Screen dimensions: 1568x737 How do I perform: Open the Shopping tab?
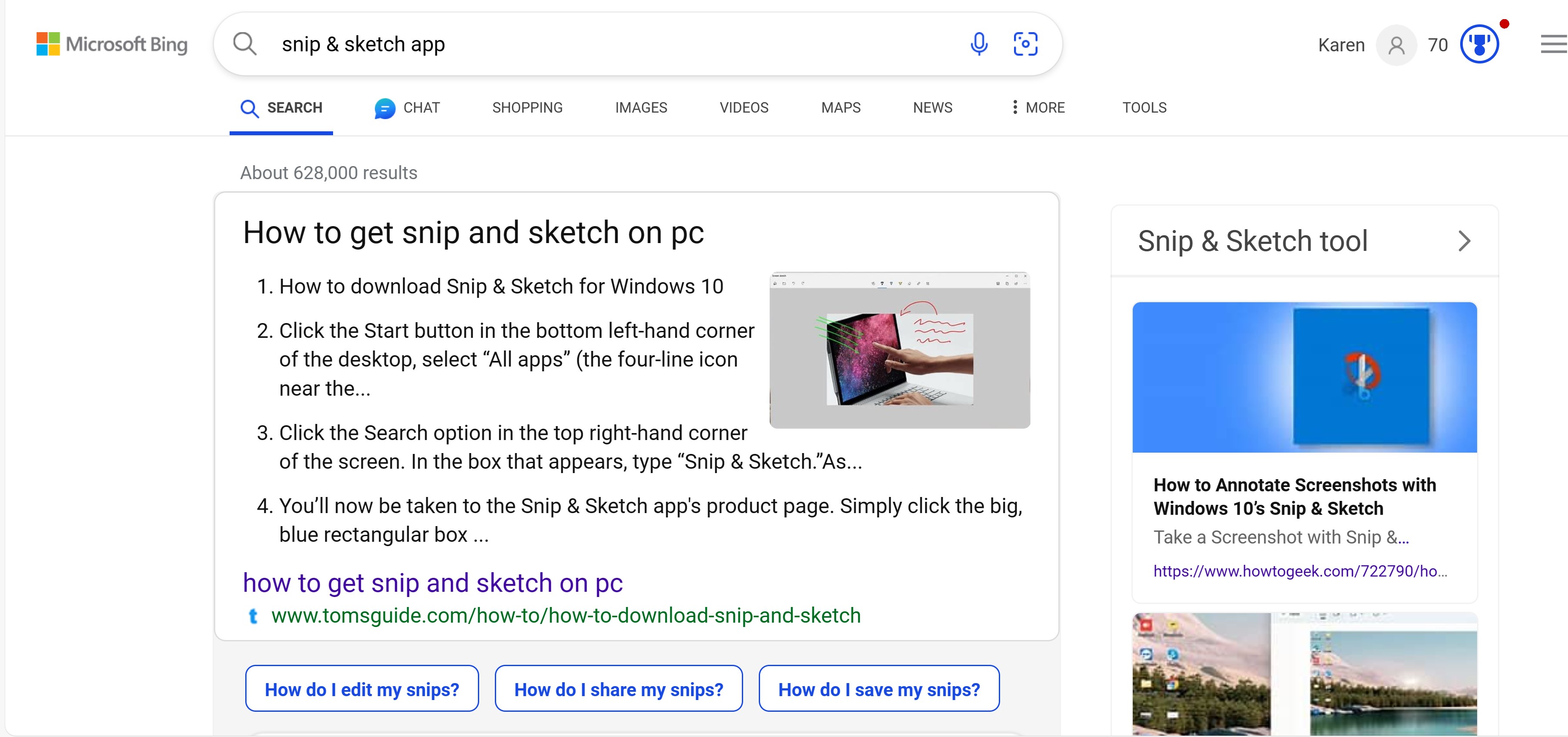[527, 108]
